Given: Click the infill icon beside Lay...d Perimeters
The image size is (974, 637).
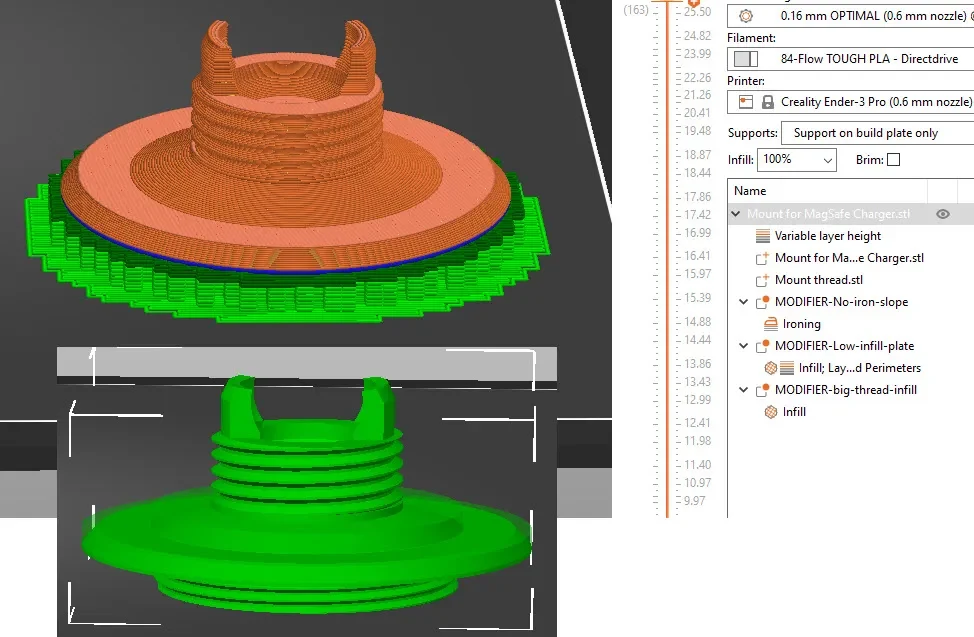Looking at the screenshot, I should pyautogui.click(x=771, y=368).
